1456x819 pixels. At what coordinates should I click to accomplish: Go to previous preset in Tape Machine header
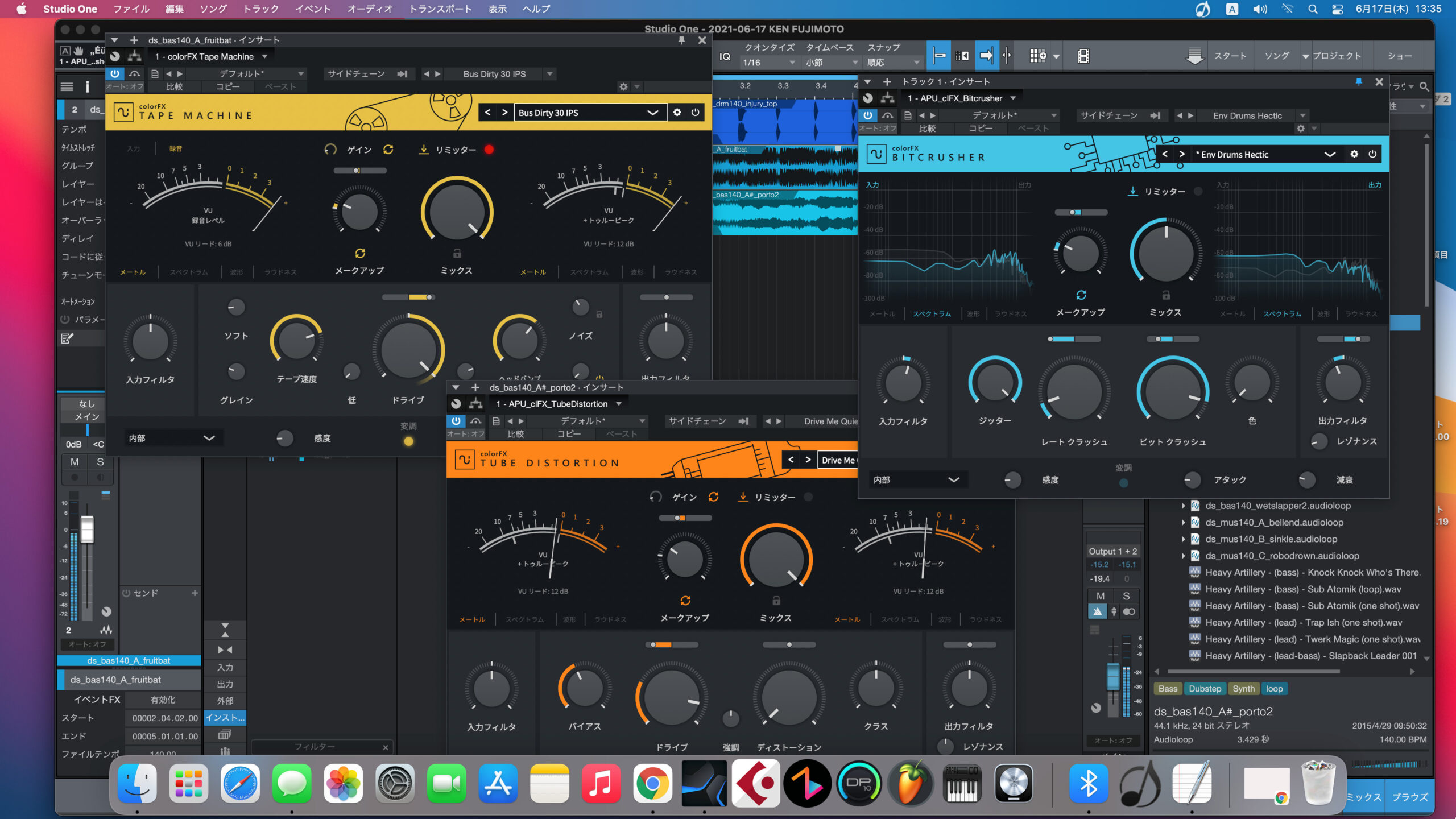pos(487,113)
